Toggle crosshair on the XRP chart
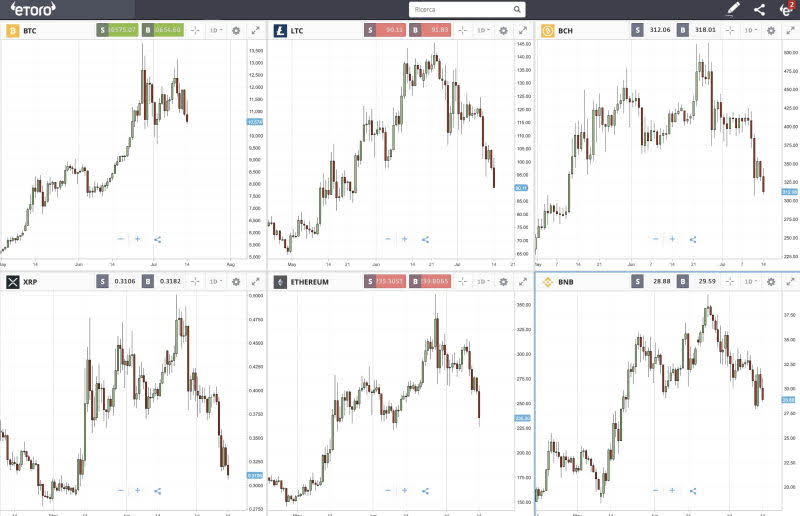 click(x=194, y=282)
